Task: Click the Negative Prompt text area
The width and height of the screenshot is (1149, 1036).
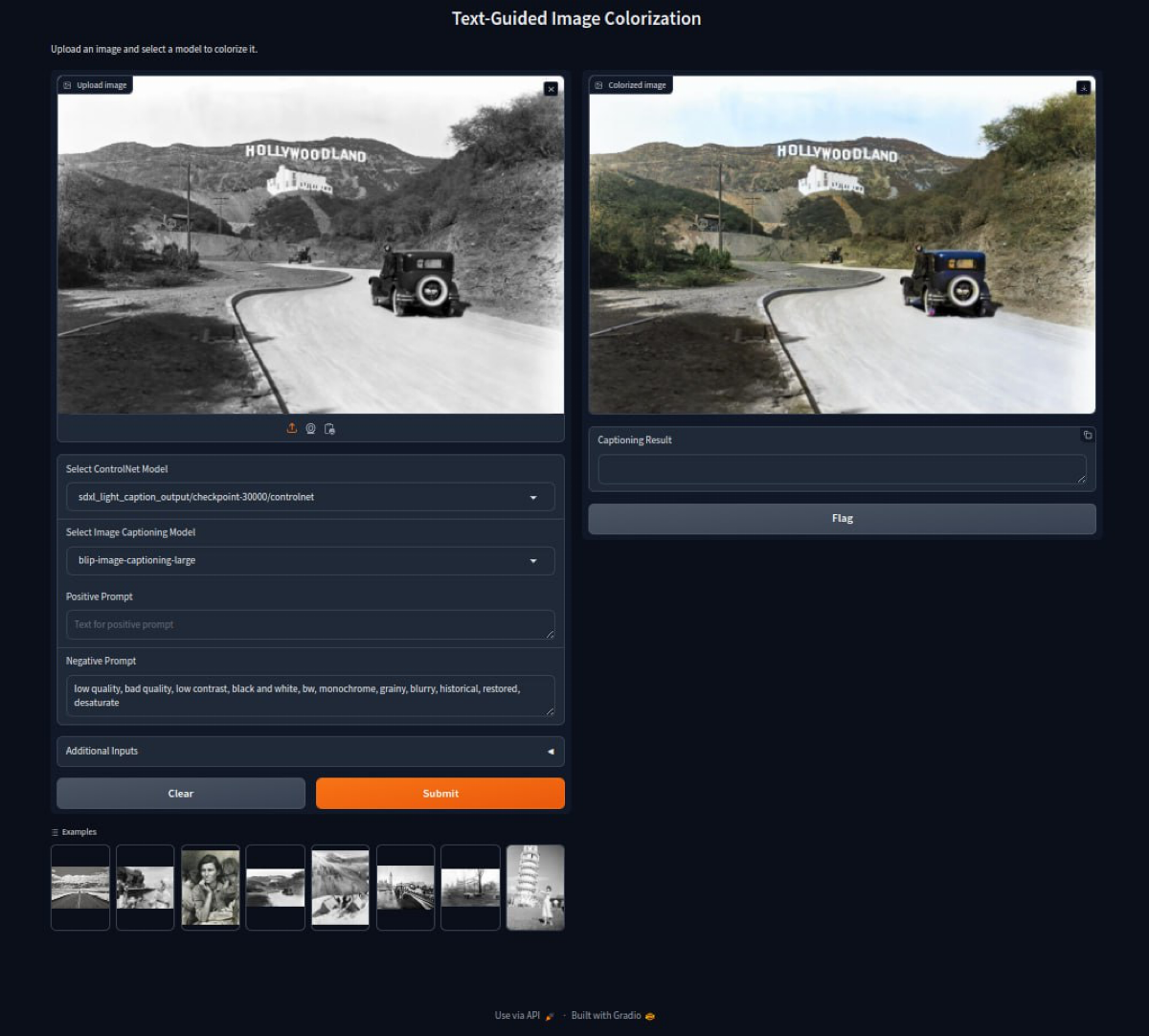Action: click(x=310, y=695)
